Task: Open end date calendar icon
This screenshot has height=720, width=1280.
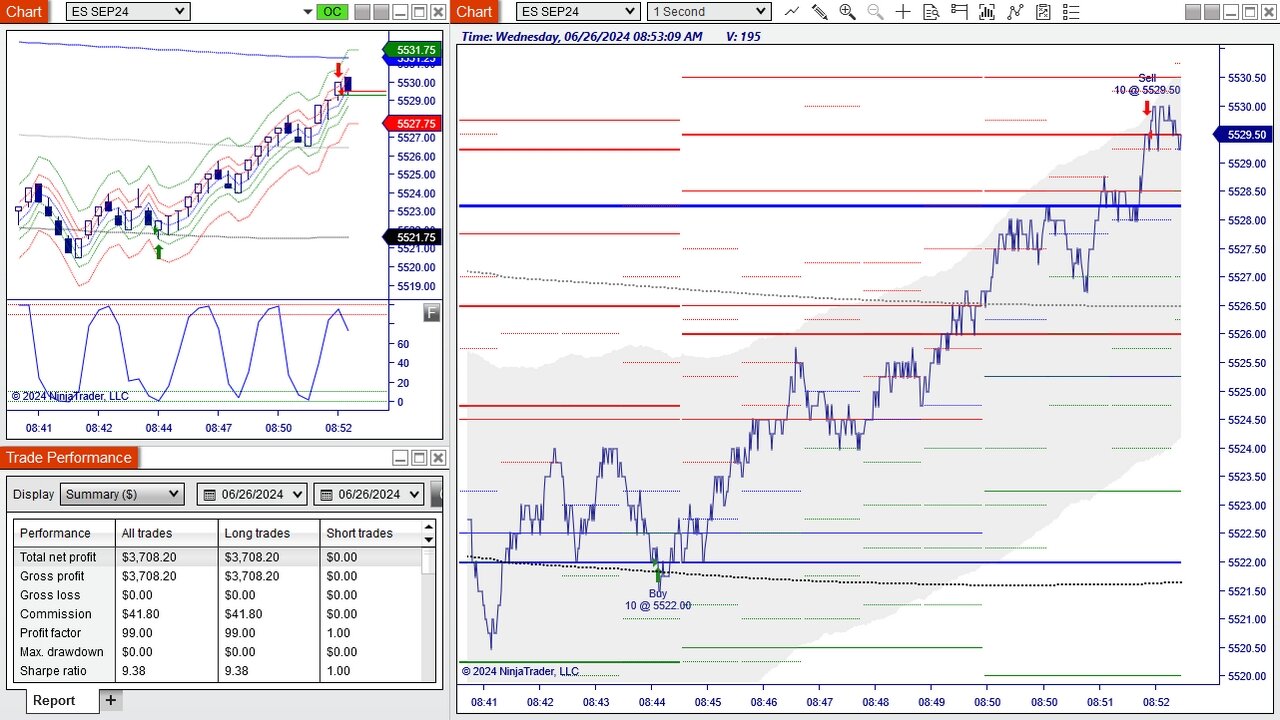Action: pyautogui.click(x=326, y=494)
